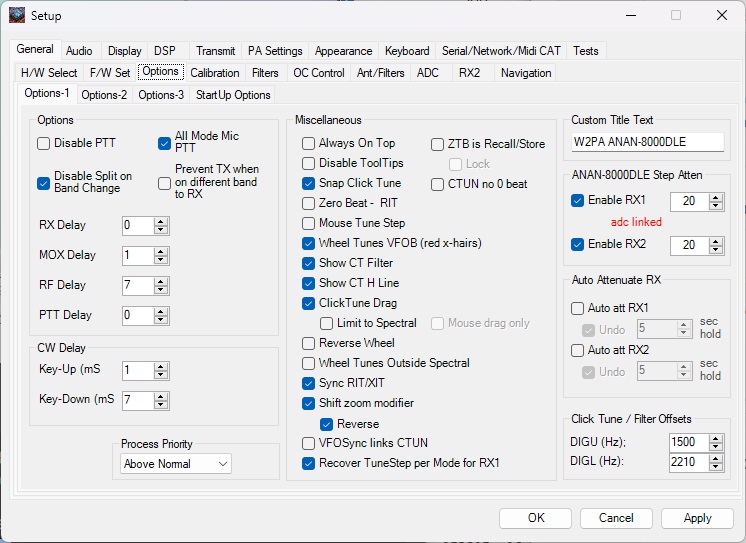Decrease the MOX Delay value
The height and width of the screenshot is (543, 746).
(161, 260)
